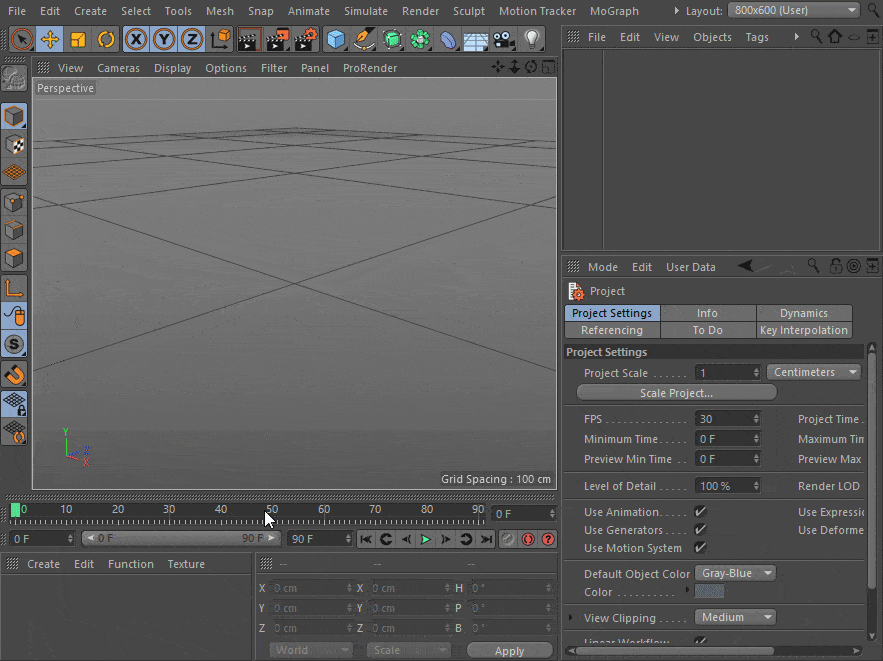Select the Rotate tool icon
The height and width of the screenshot is (661, 883).
coord(106,40)
